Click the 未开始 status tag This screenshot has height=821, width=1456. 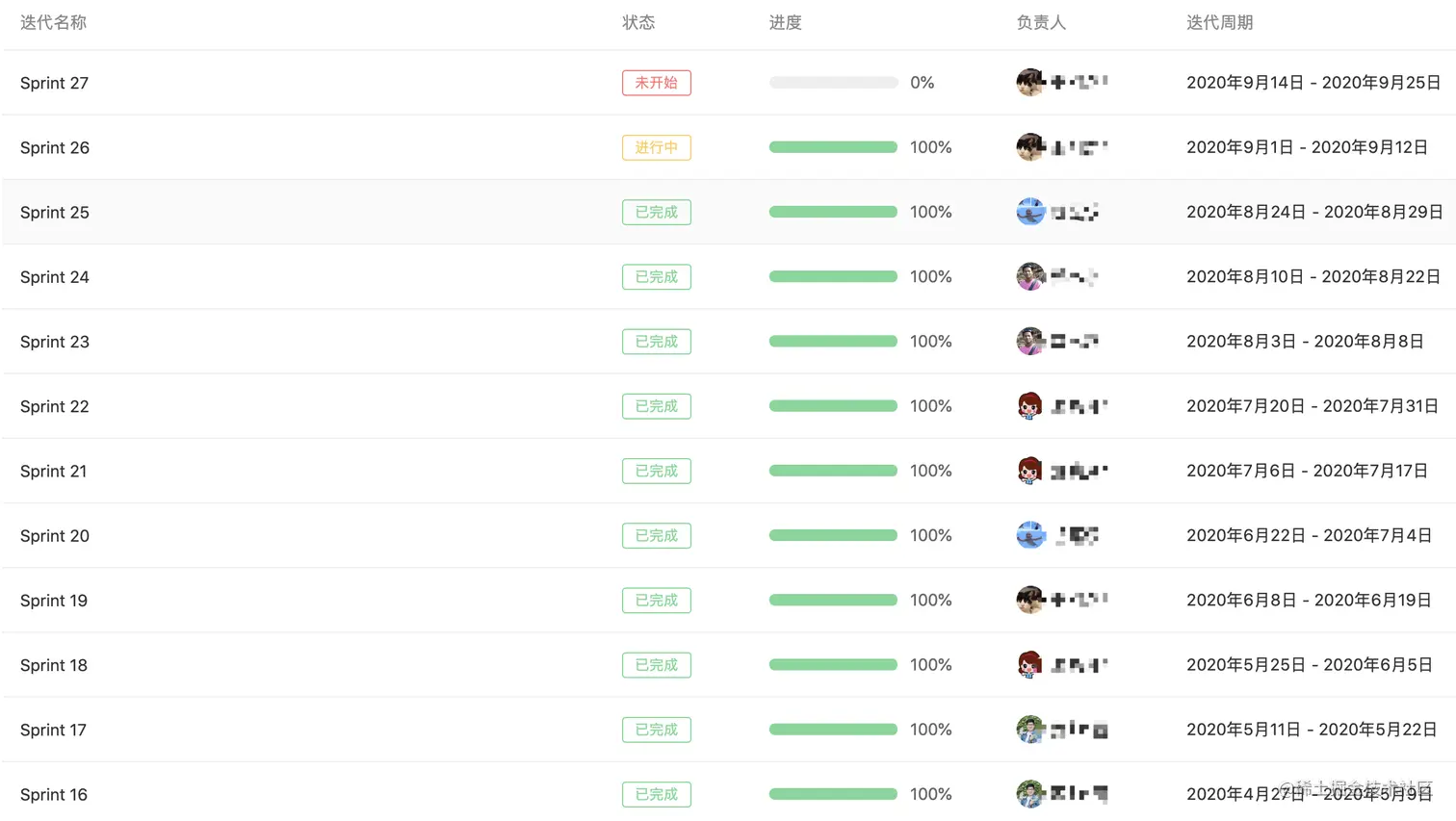[x=656, y=83]
